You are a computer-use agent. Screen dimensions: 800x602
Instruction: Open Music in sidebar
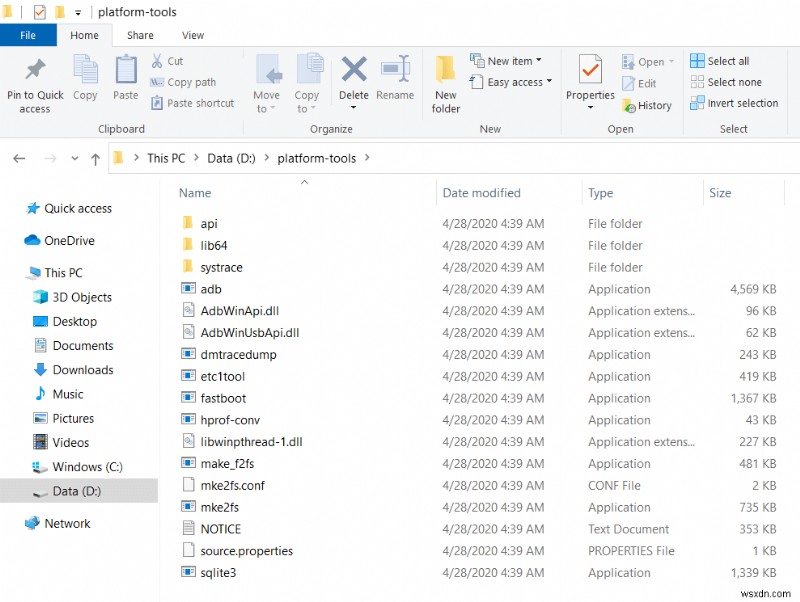[x=58, y=394]
